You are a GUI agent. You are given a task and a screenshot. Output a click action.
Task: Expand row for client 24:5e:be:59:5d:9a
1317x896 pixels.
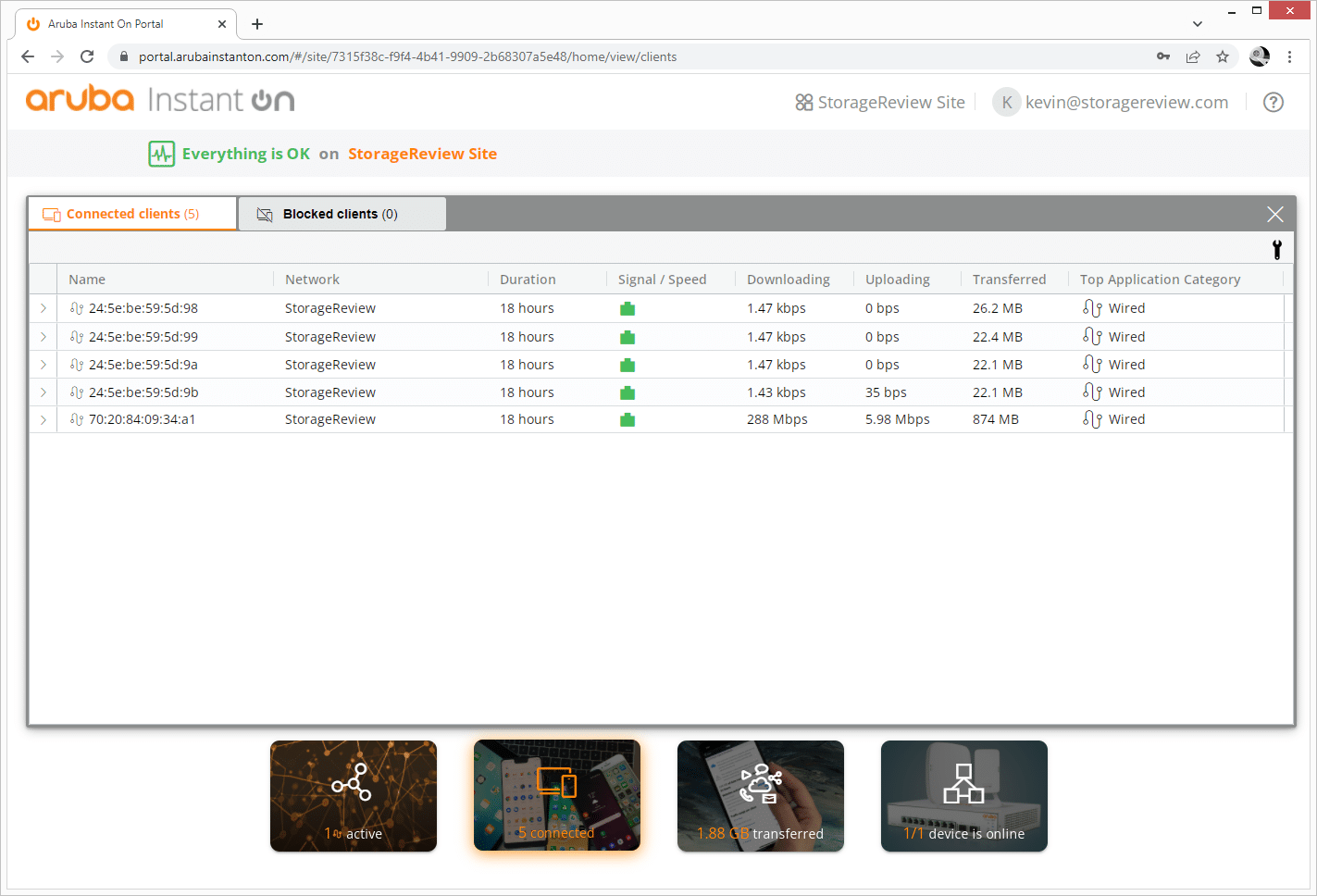pos(43,365)
